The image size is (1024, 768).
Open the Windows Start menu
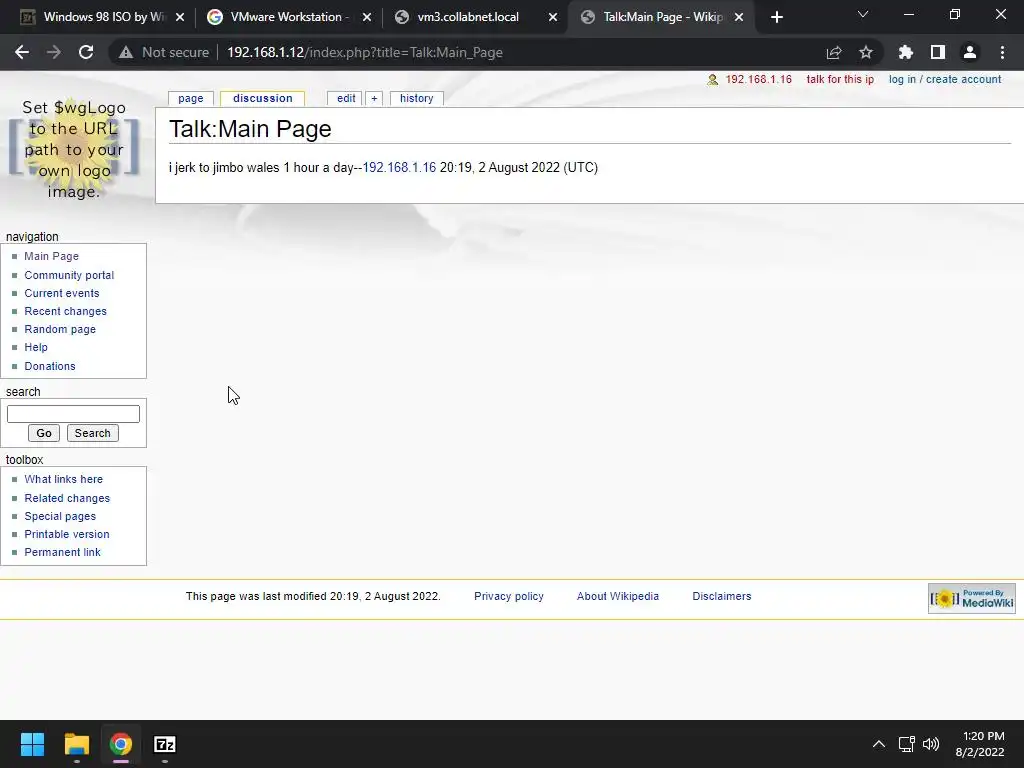(32, 744)
